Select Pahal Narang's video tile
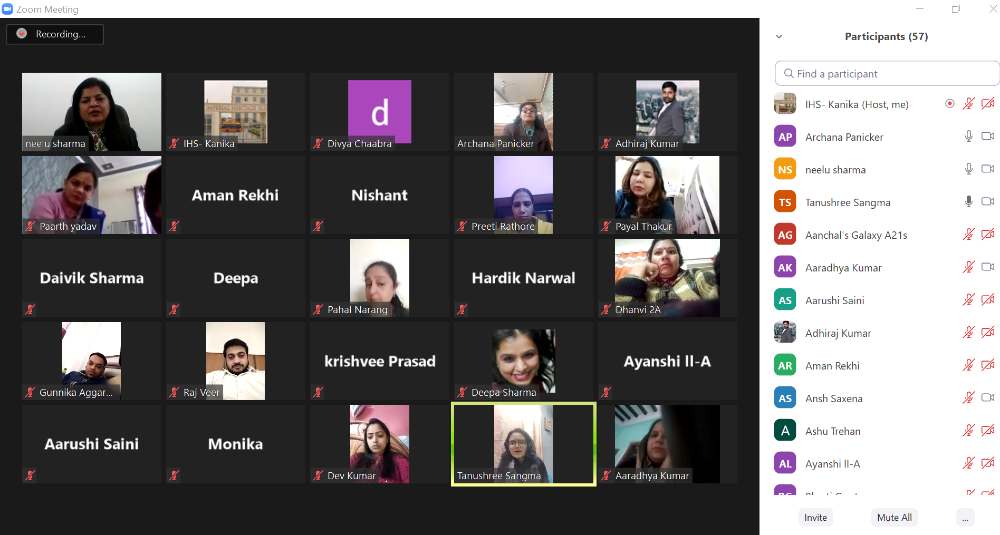This screenshot has height=535, width=1000. (x=379, y=278)
